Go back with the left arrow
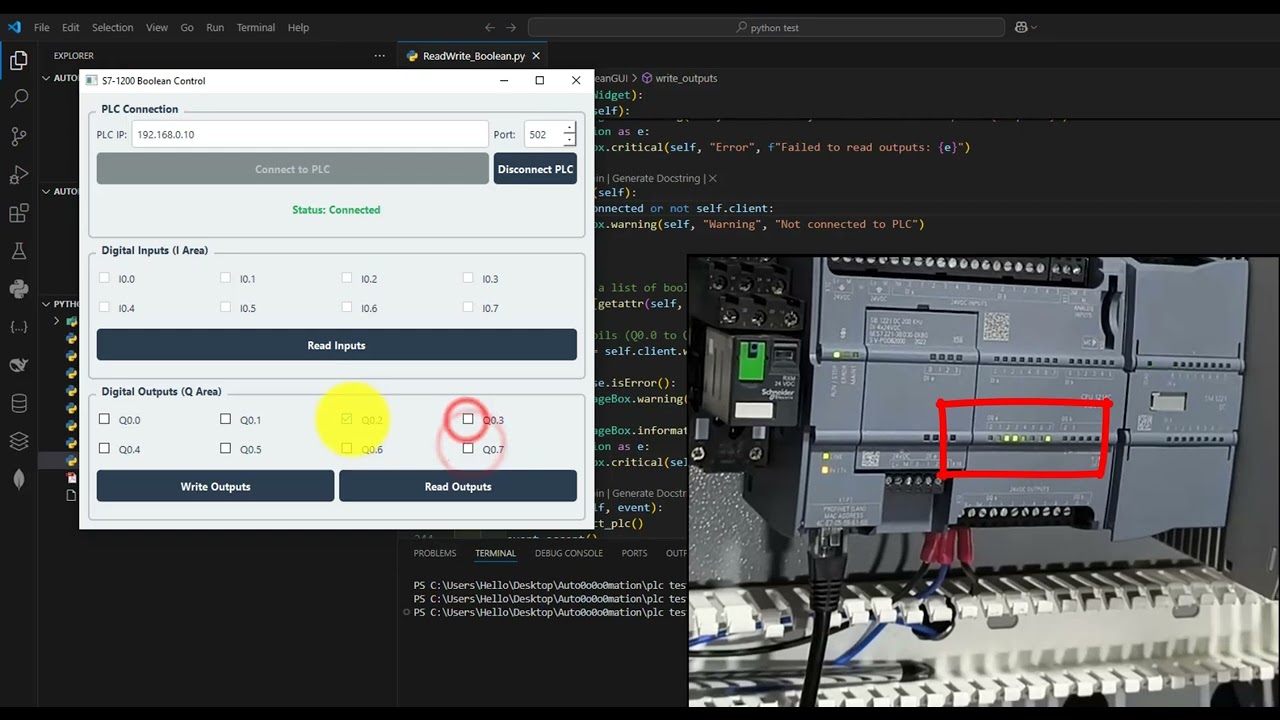This screenshot has width=1280, height=720. 489,27
